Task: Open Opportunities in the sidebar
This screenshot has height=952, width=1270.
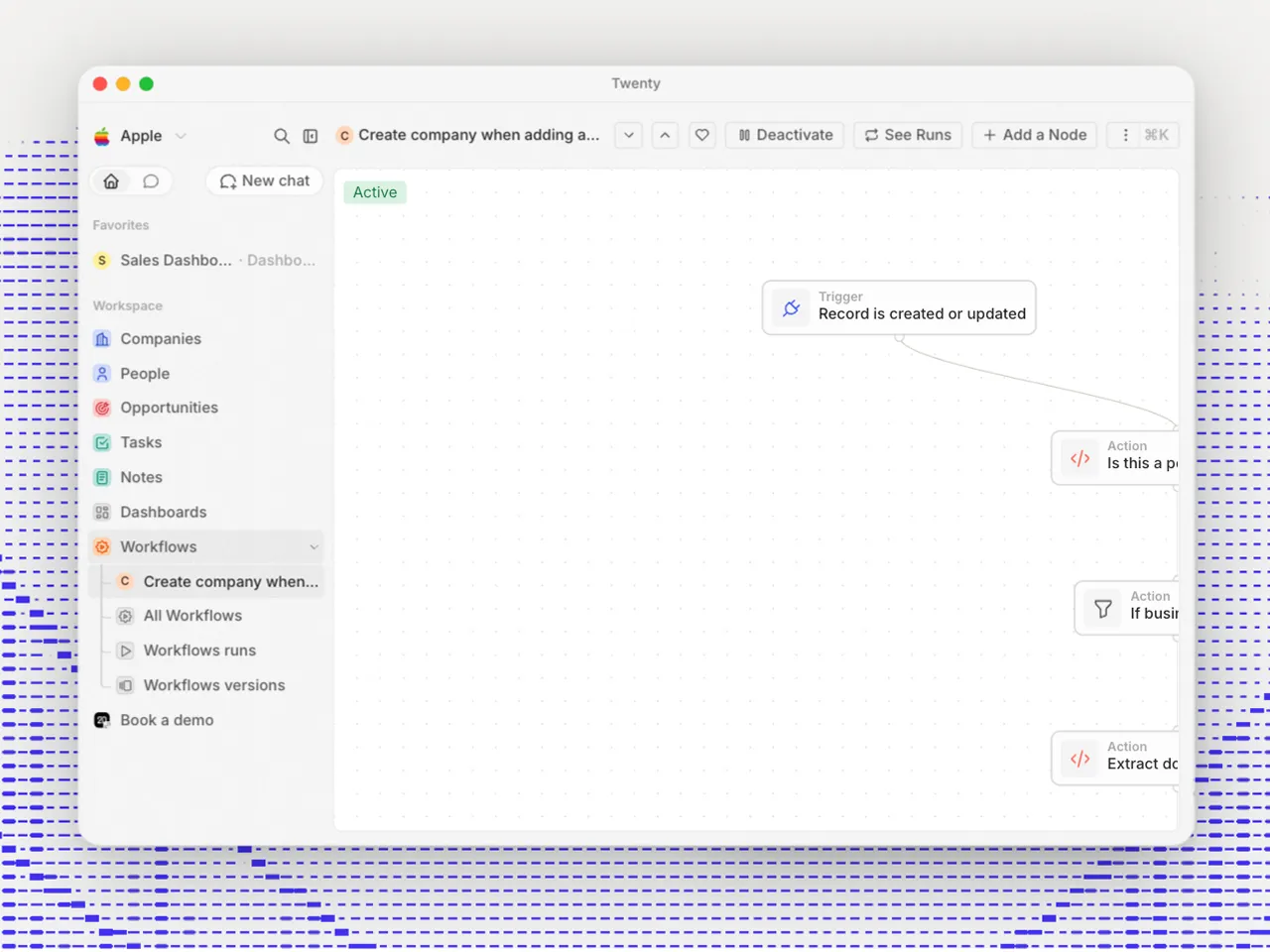Action: [205, 408]
